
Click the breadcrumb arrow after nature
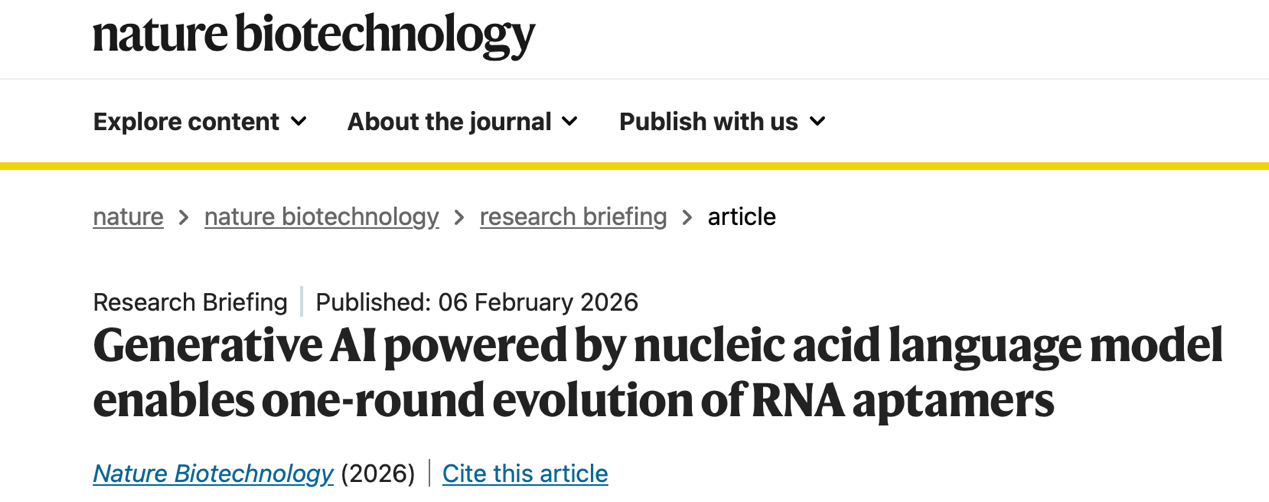pos(184,217)
